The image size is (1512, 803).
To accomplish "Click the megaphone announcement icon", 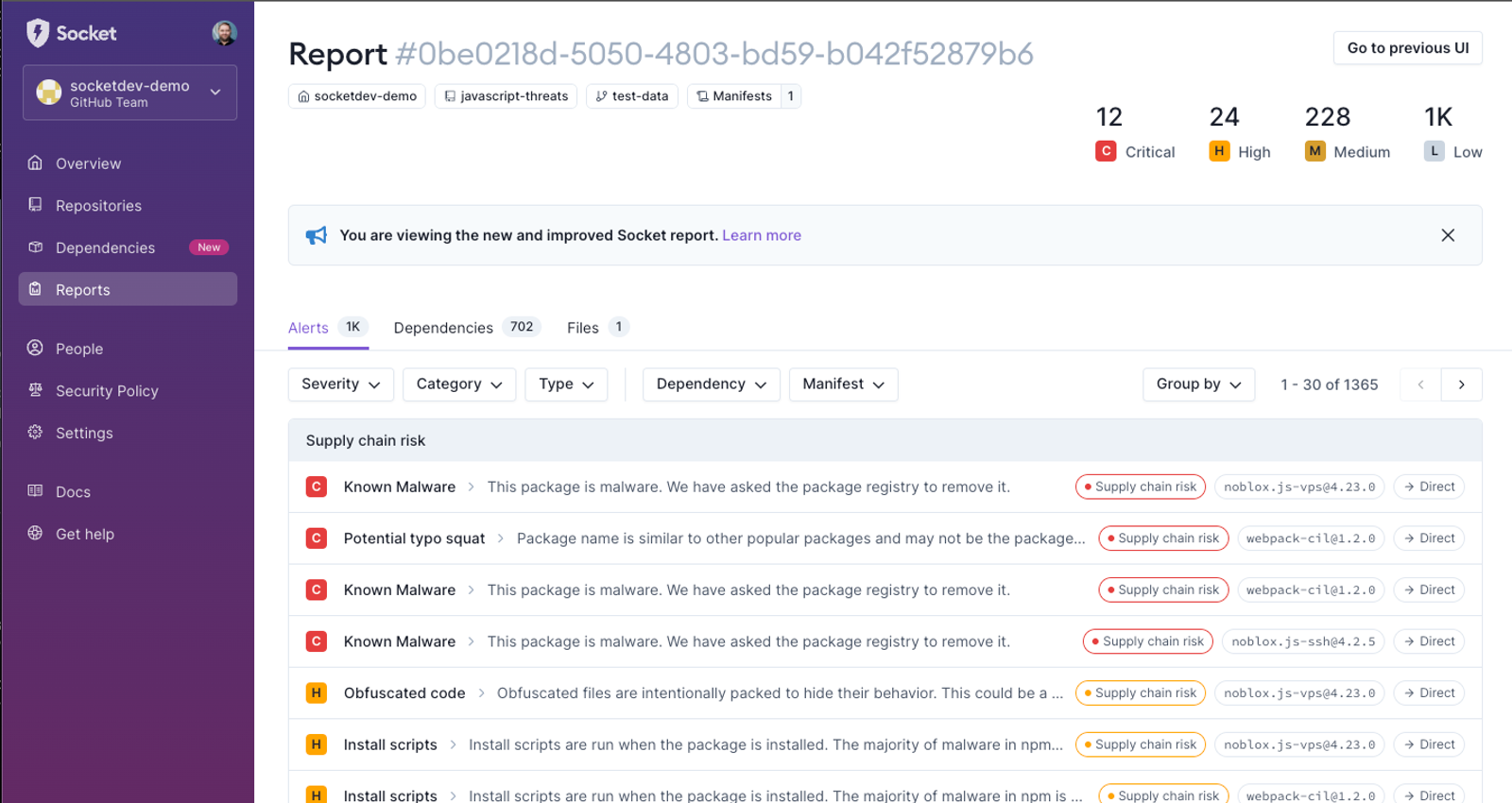I will pos(317,235).
